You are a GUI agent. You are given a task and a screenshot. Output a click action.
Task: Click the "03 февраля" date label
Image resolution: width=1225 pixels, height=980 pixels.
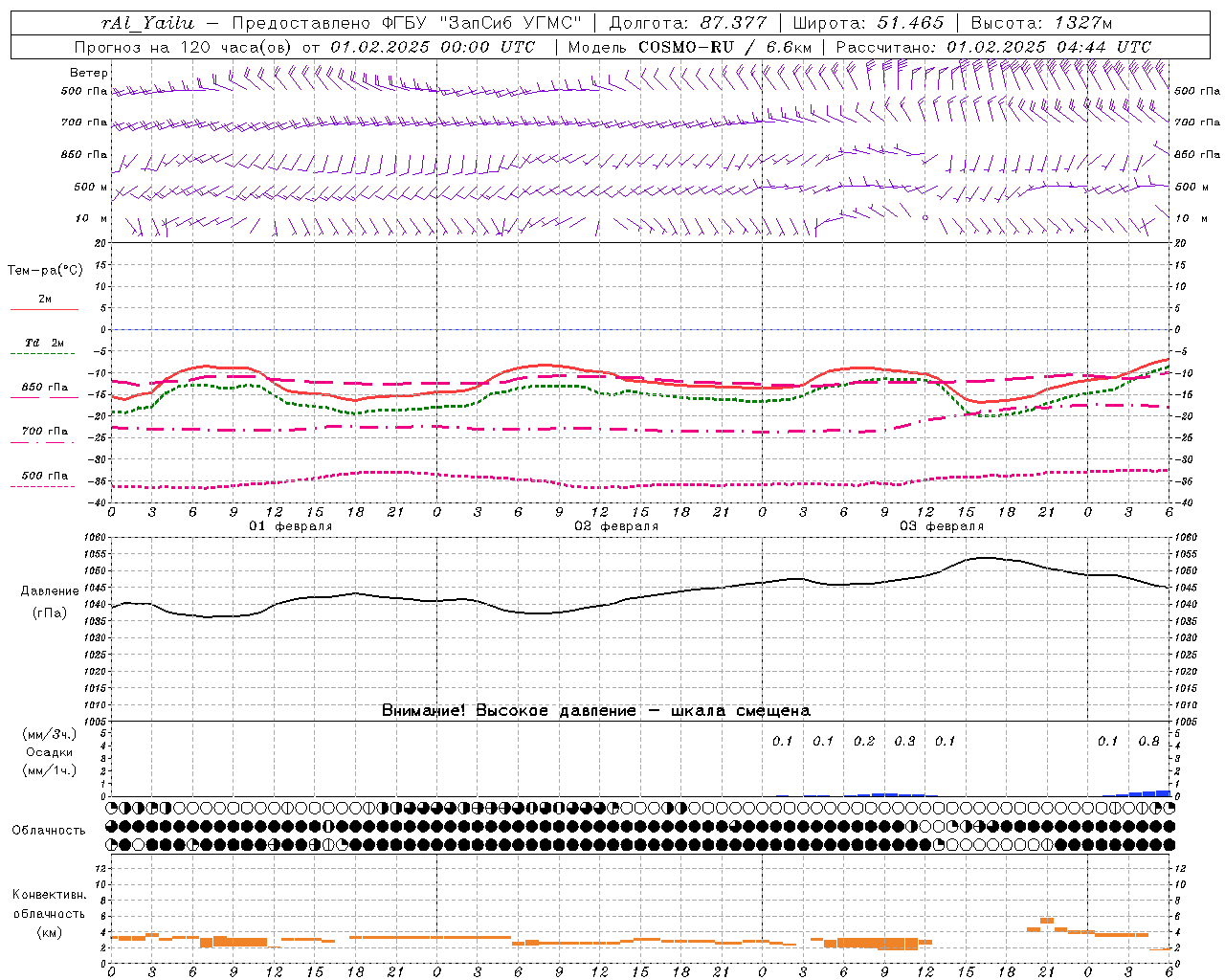tap(942, 526)
